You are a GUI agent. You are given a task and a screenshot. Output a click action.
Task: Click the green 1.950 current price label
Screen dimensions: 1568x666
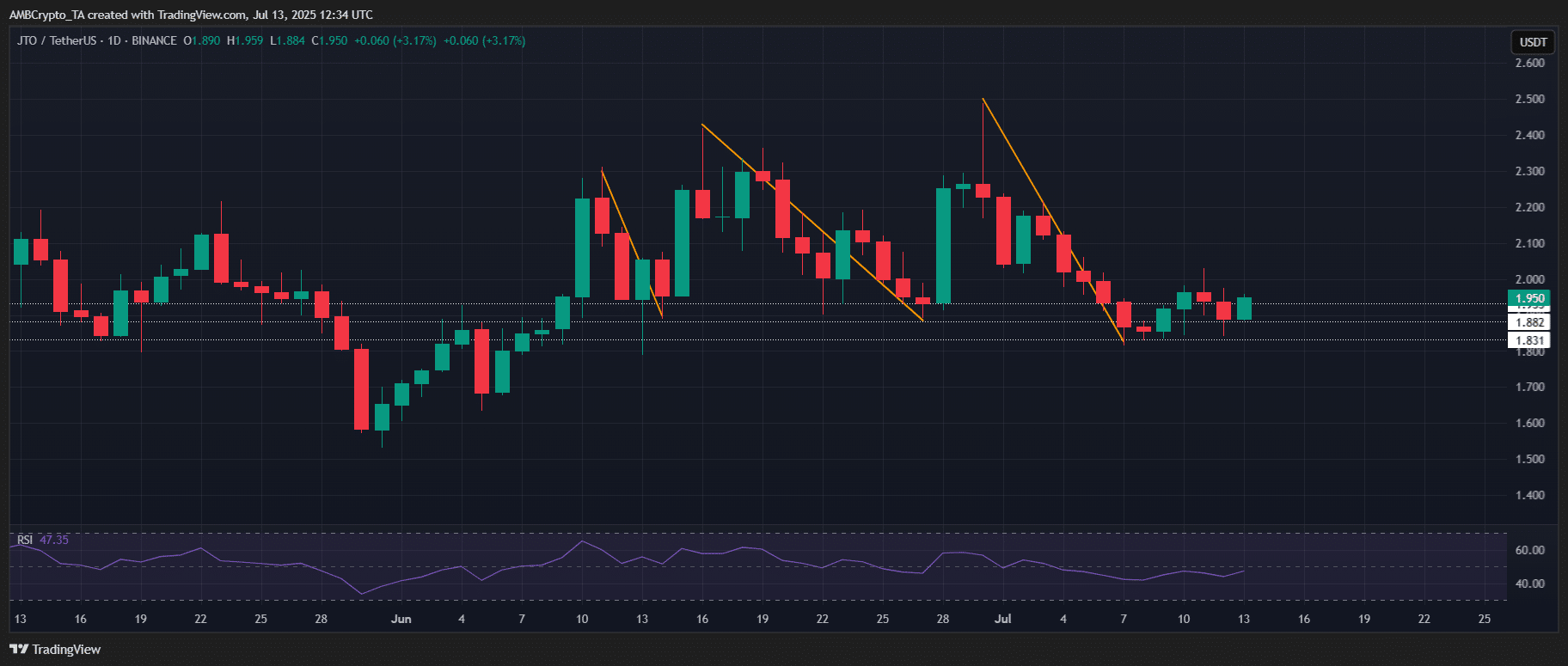coord(1529,298)
